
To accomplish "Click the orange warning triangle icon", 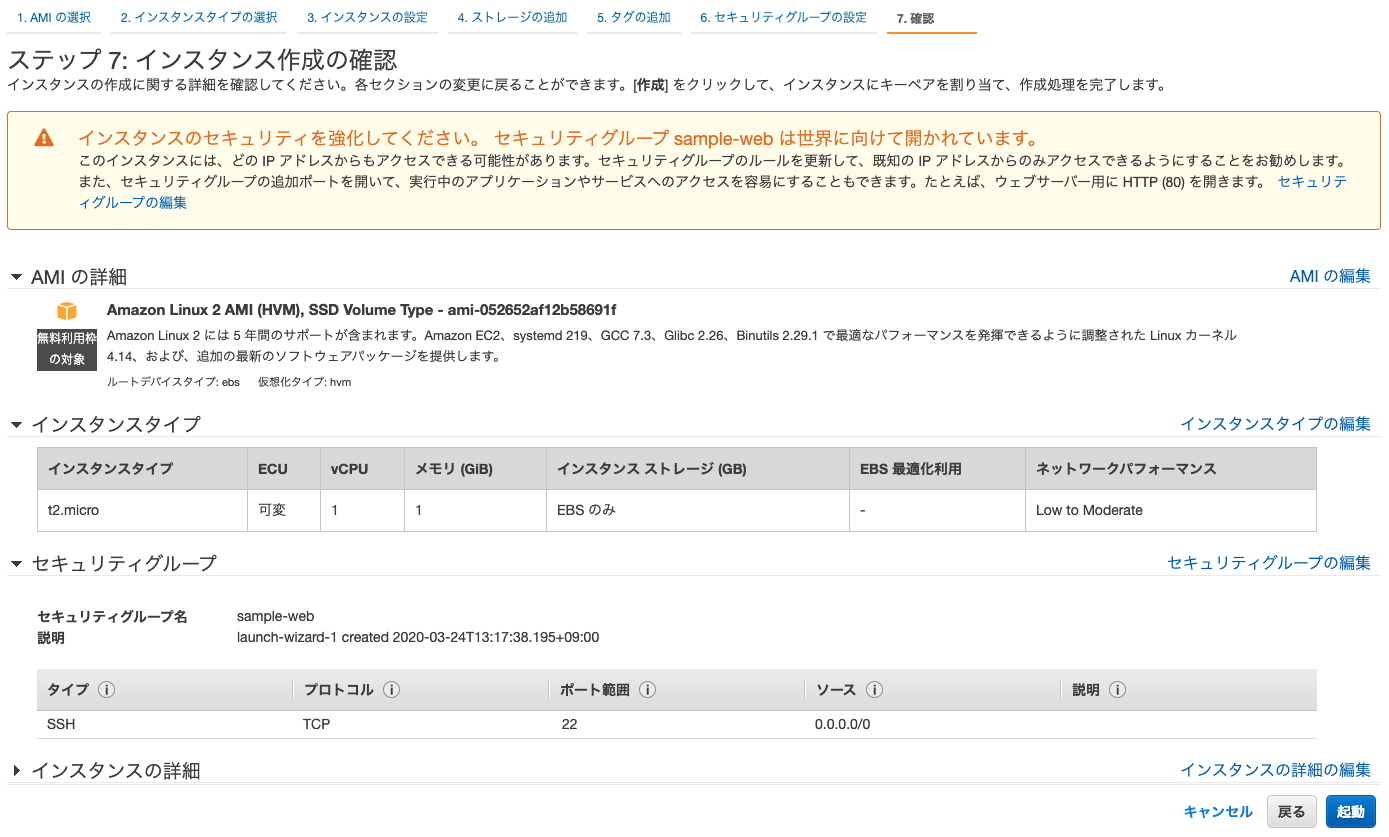I will point(44,138).
